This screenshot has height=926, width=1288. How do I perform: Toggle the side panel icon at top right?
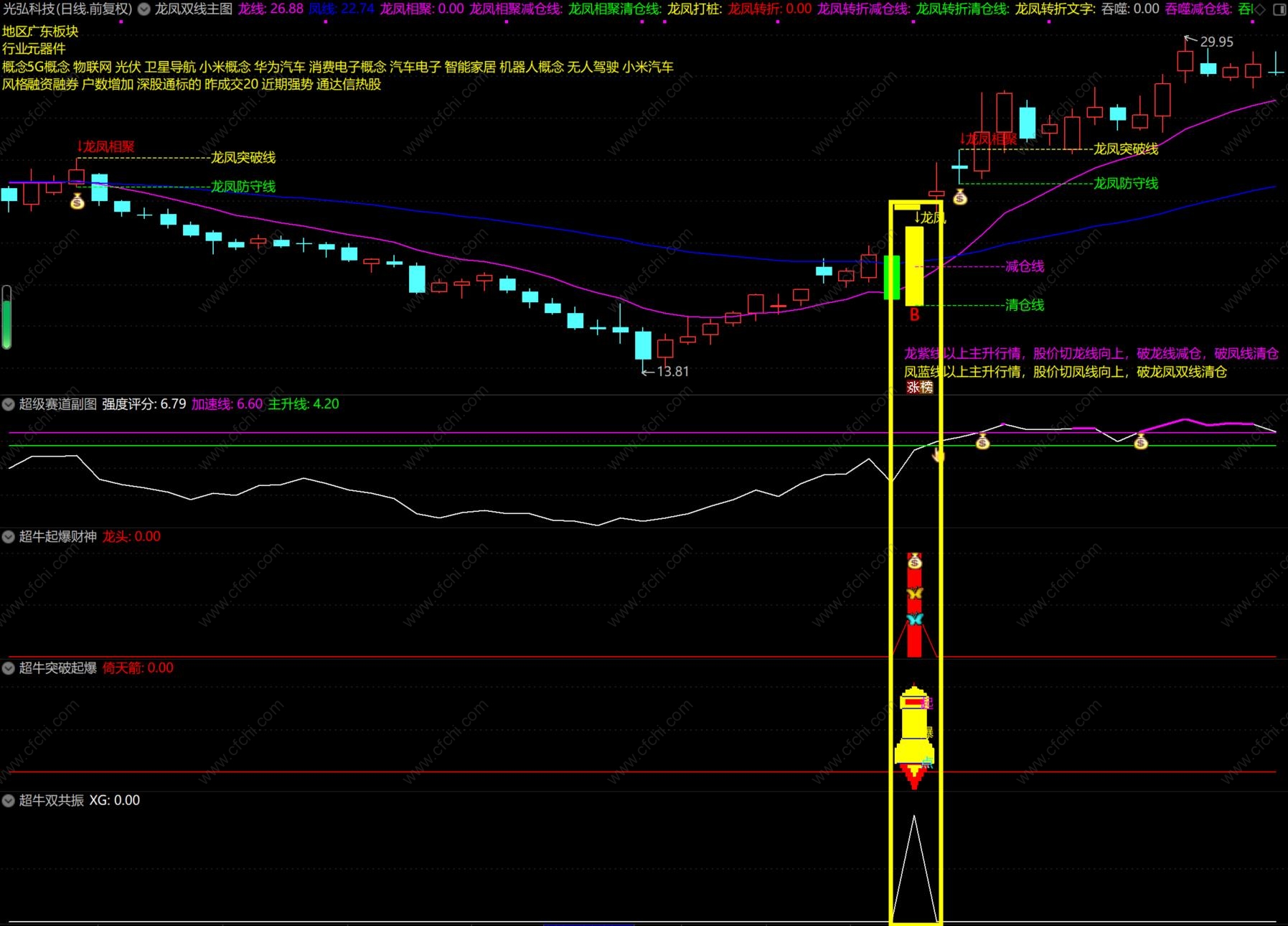[1279, 9]
